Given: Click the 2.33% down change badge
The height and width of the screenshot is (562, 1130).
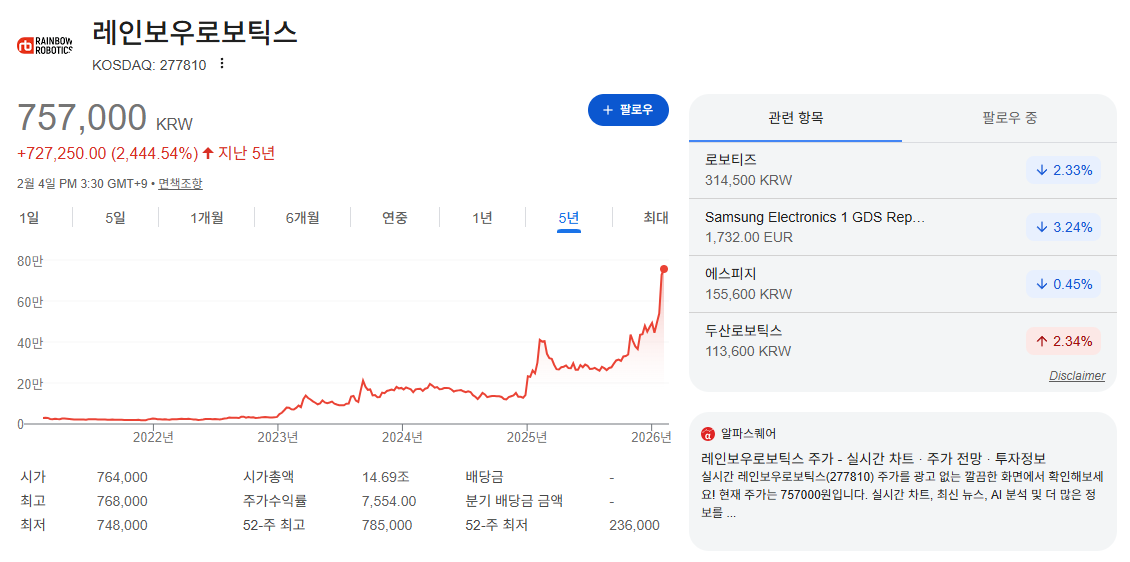Looking at the screenshot, I should (1064, 171).
